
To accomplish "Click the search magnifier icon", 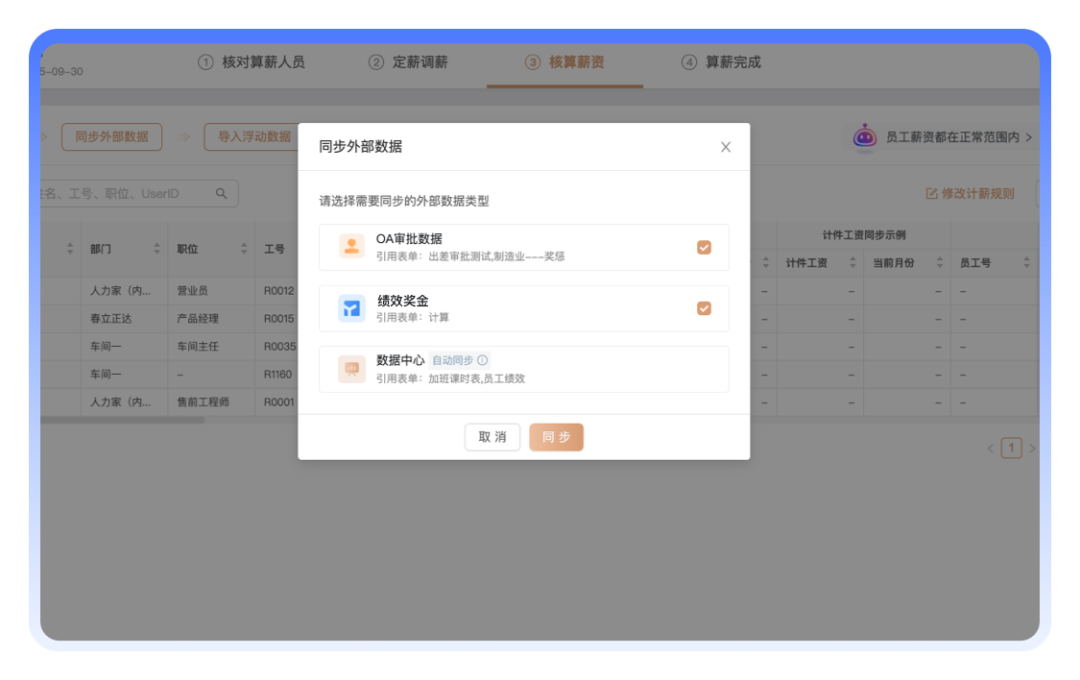I will pyautogui.click(x=221, y=194).
